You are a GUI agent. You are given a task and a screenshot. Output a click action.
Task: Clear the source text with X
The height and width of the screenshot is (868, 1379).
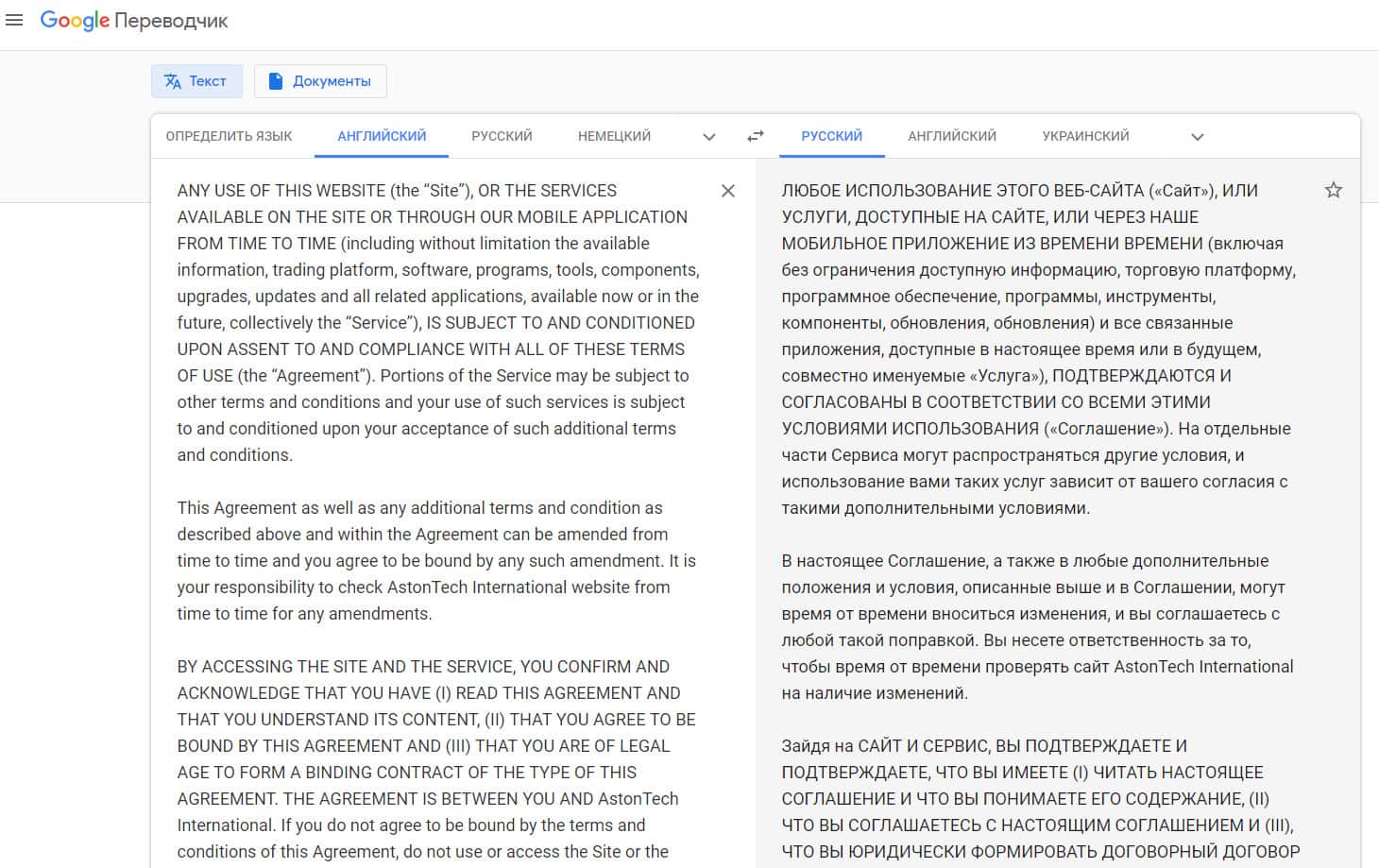click(x=727, y=191)
